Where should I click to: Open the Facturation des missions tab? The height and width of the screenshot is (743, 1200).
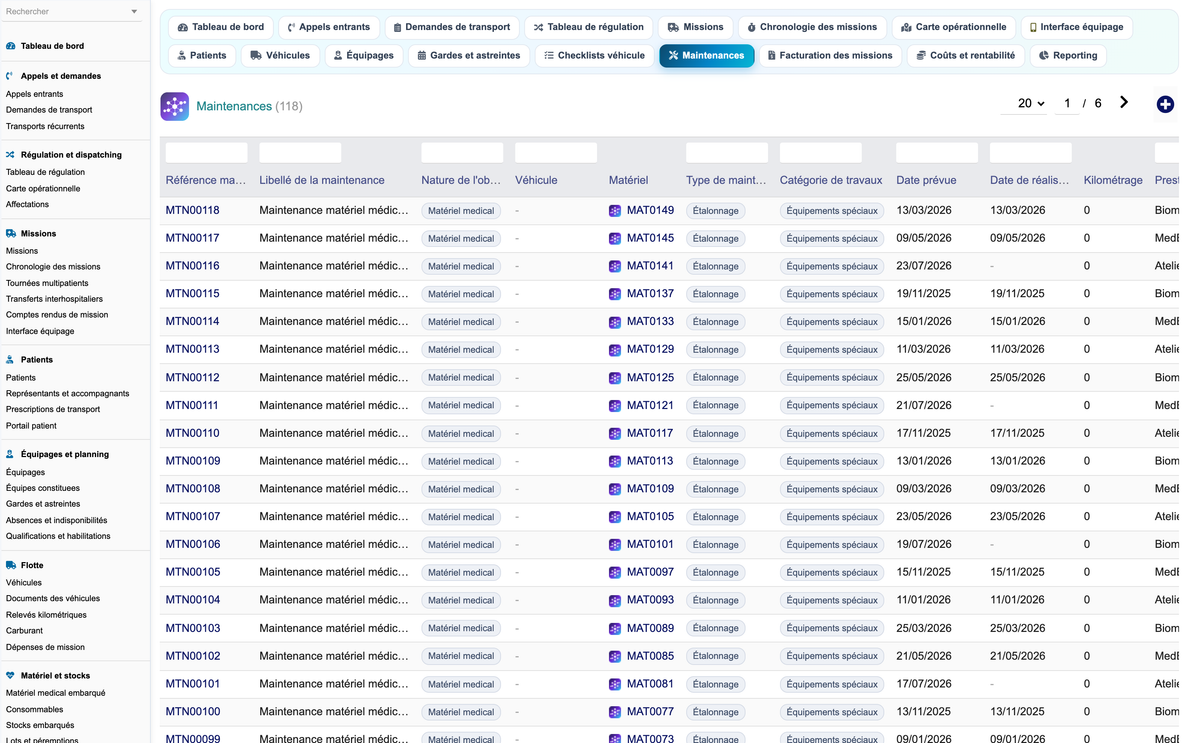[x=830, y=55]
